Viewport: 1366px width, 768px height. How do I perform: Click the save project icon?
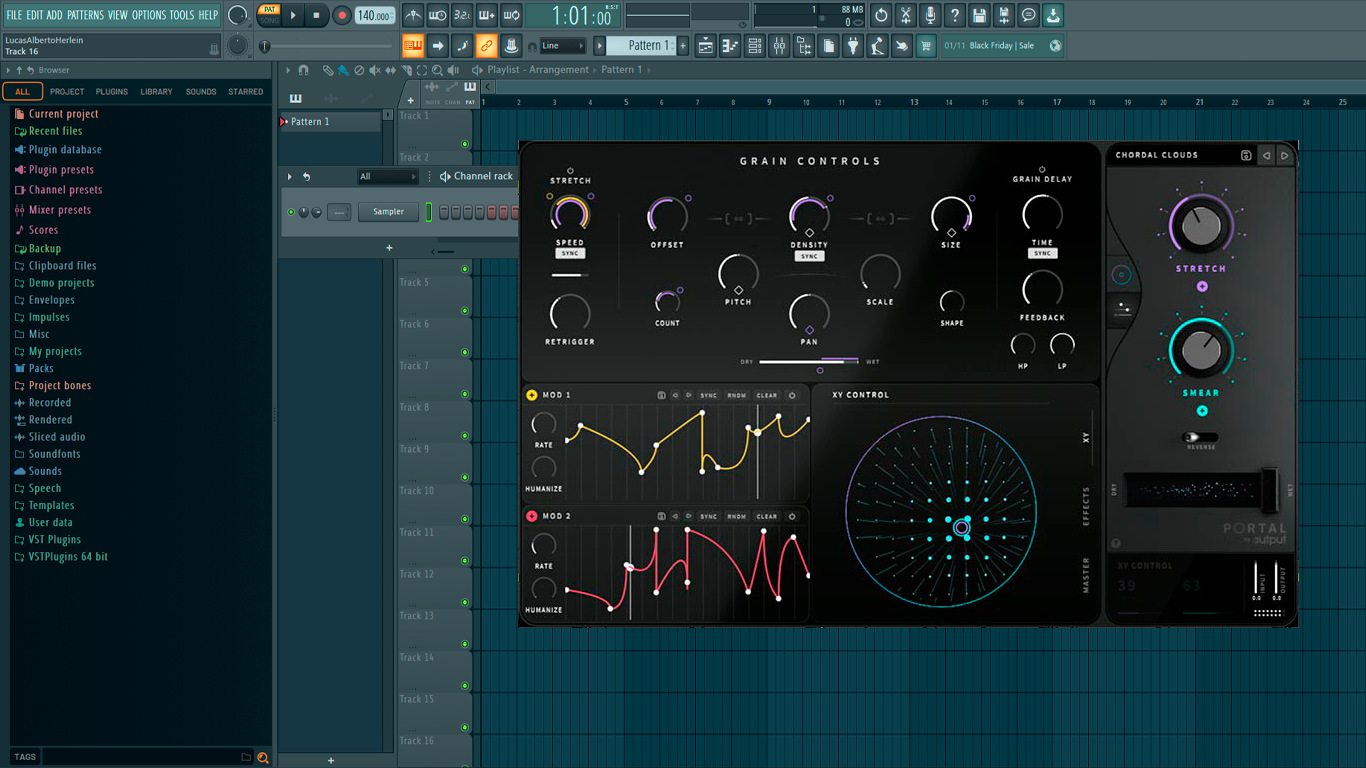(x=979, y=16)
